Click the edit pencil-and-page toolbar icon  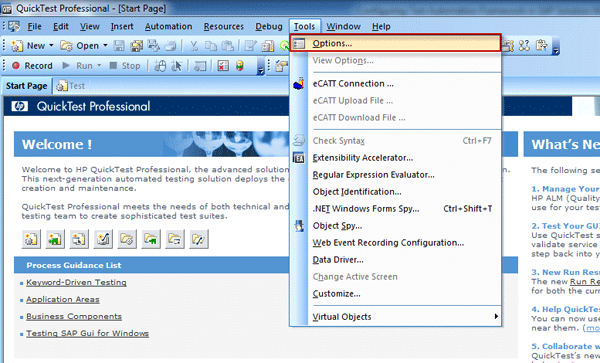(x=250, y=46)
